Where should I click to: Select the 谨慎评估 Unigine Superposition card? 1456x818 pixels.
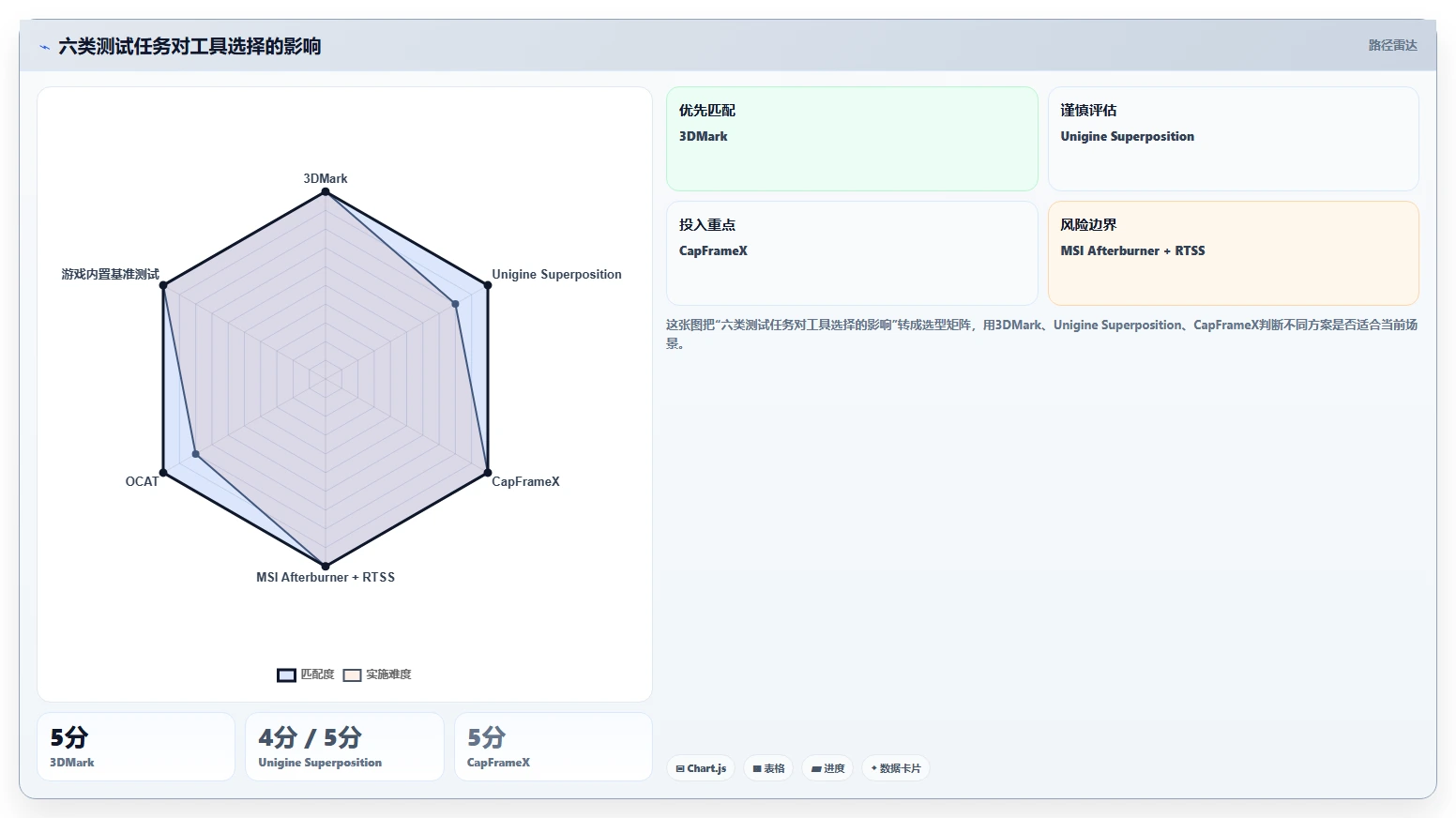click(1233, 139)
